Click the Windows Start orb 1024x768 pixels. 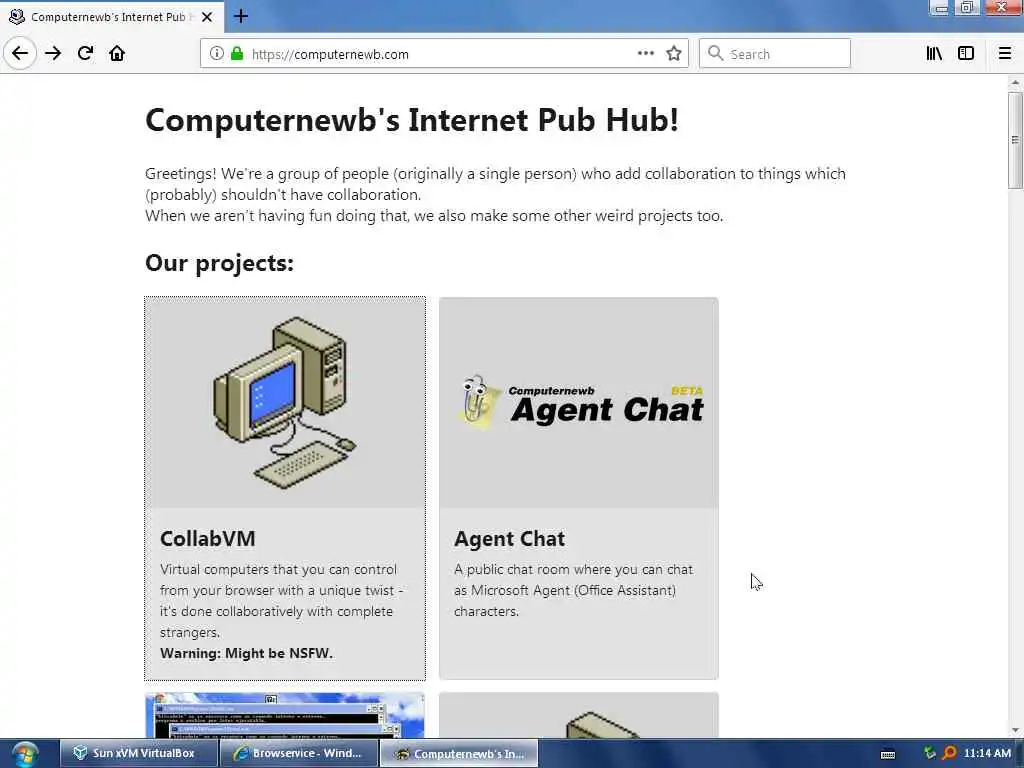25,754
